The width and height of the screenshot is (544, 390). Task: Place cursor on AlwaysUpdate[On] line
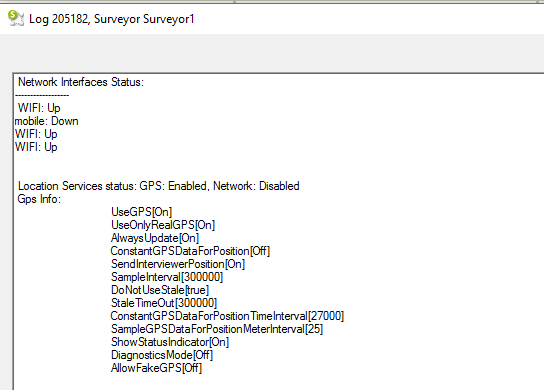tap(155, 238)
